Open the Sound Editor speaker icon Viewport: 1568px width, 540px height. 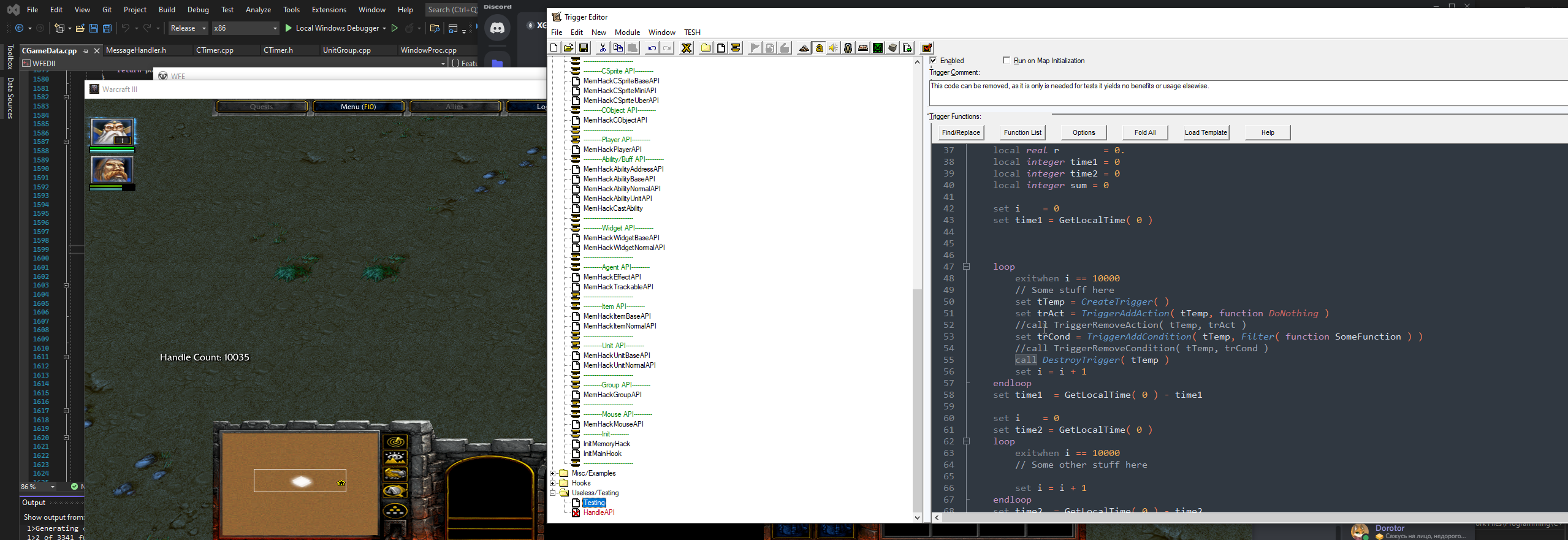[833, 48]
